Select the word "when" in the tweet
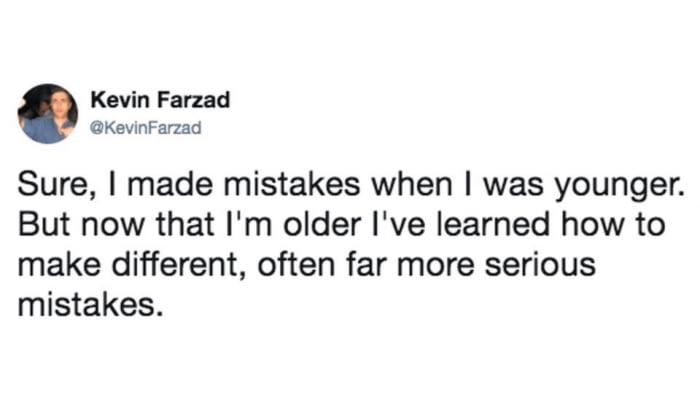The width and height of the screenshot is (700, 410). pyautogui.click(x=412, y=184)
